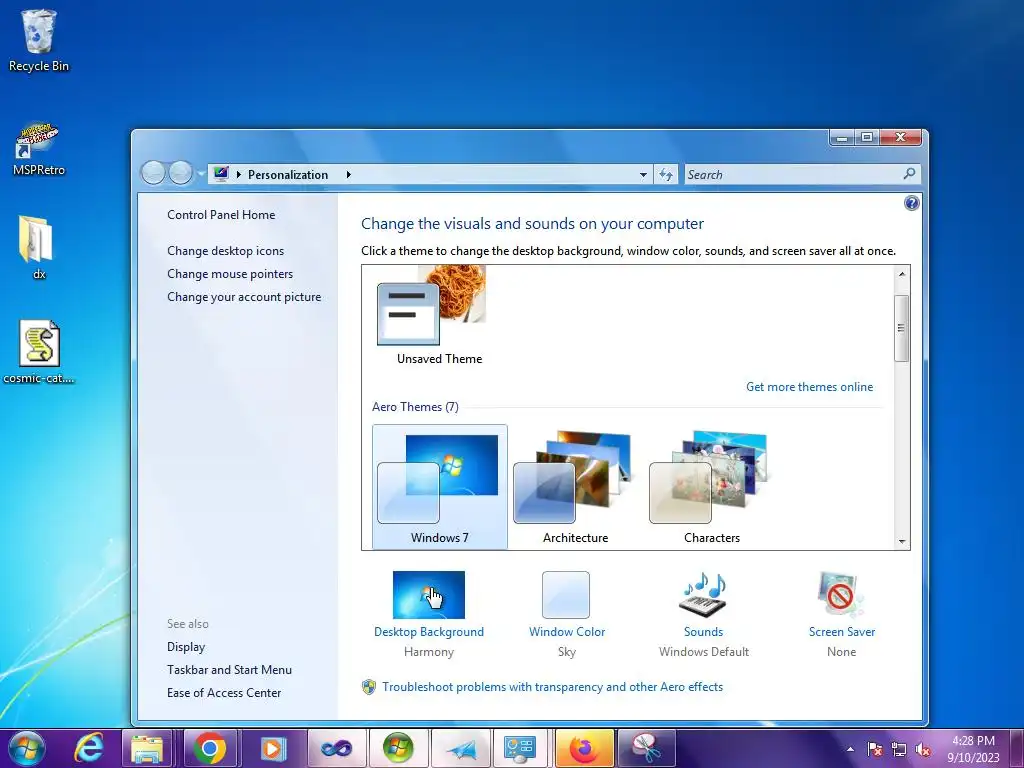
Task: Click the Personalization breadcrumb
Action: [288, 174]
